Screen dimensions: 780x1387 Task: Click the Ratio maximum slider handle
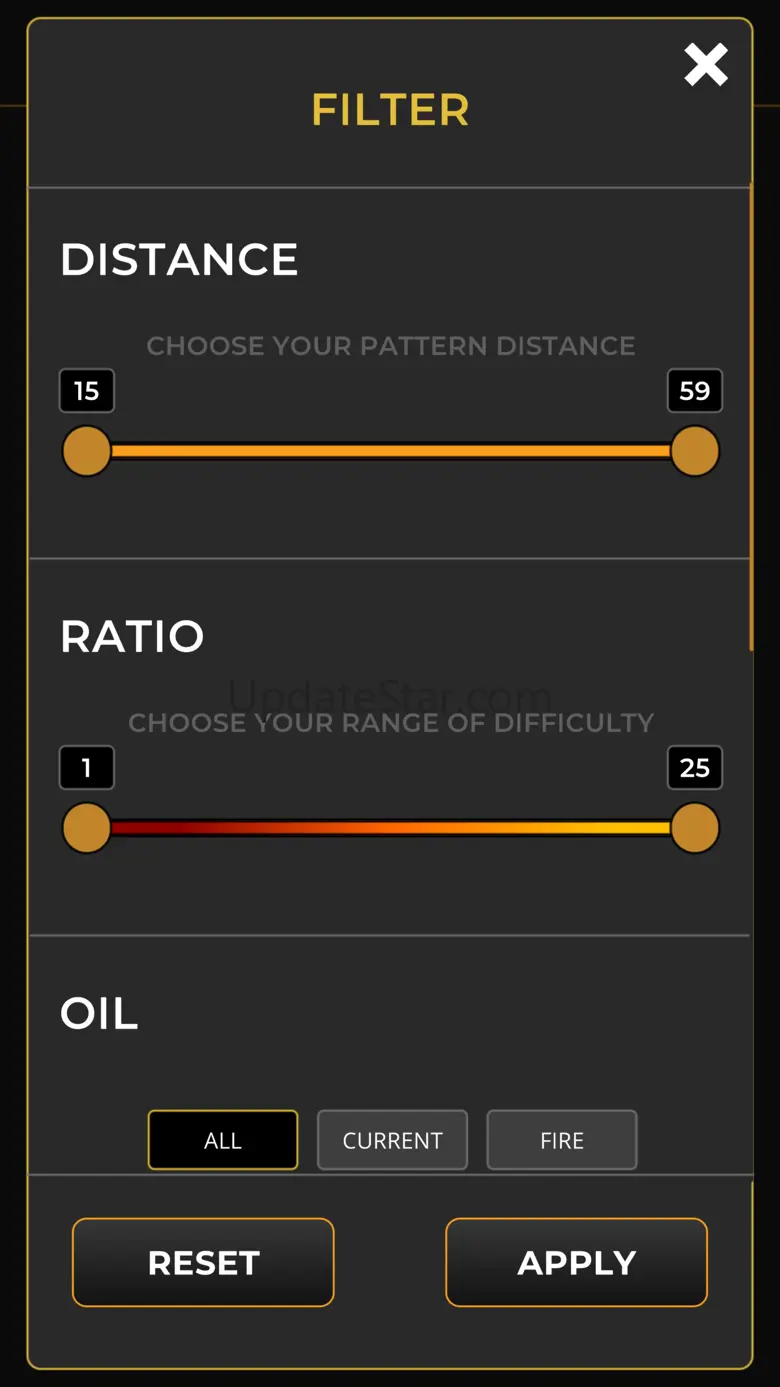(x=695, y=828)
